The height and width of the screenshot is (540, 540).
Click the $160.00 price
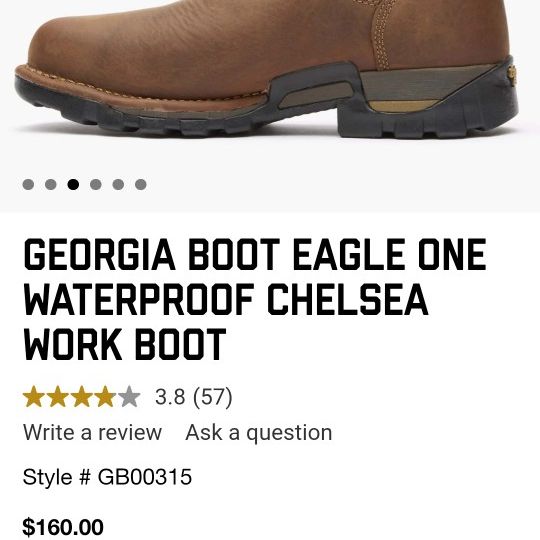point(63,527)
